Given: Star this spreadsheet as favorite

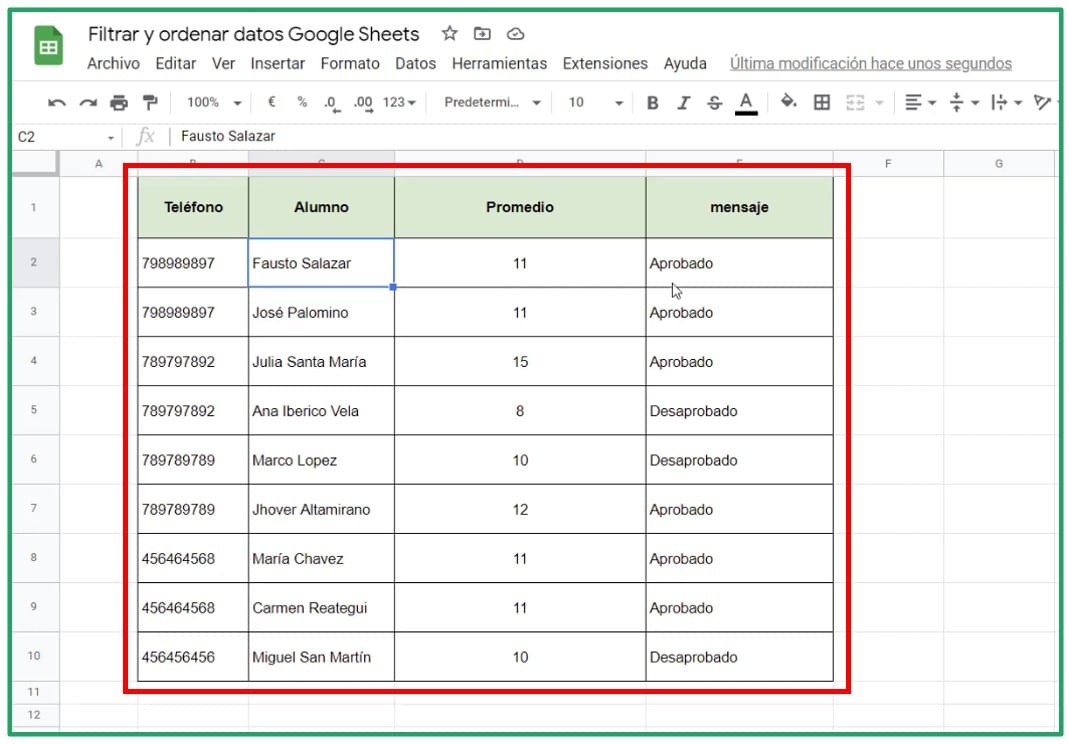Looking at the screenshot, I should click(449, 33).
